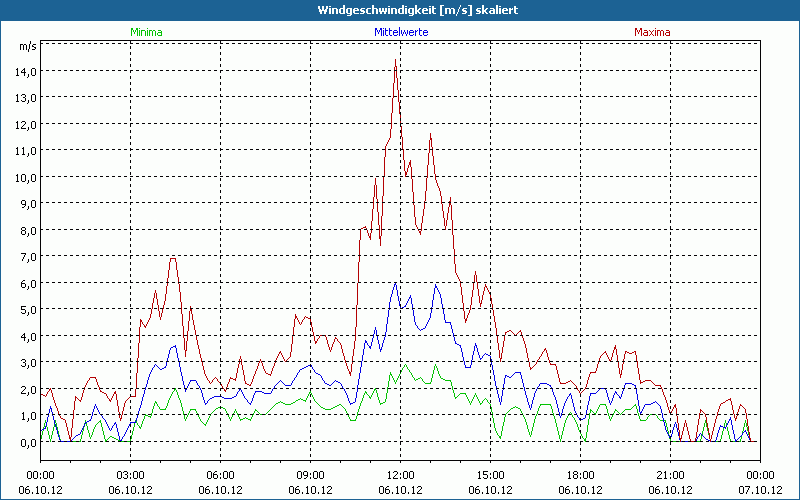The image size is (800, 500).
Task: Click the 'm/s' unit label
Action: [x=28, y=46]
